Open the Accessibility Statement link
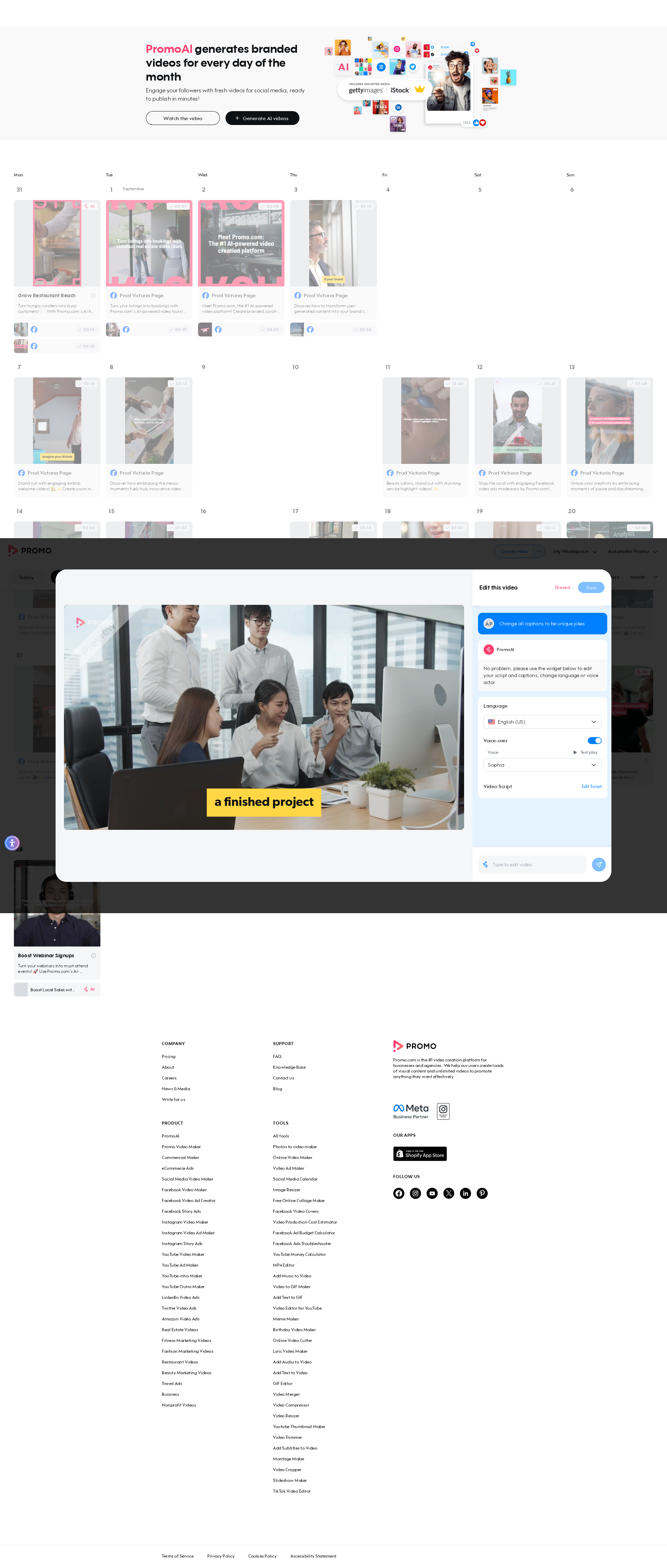This screenshot has width=667, height=1568. tap(313, 1556)
